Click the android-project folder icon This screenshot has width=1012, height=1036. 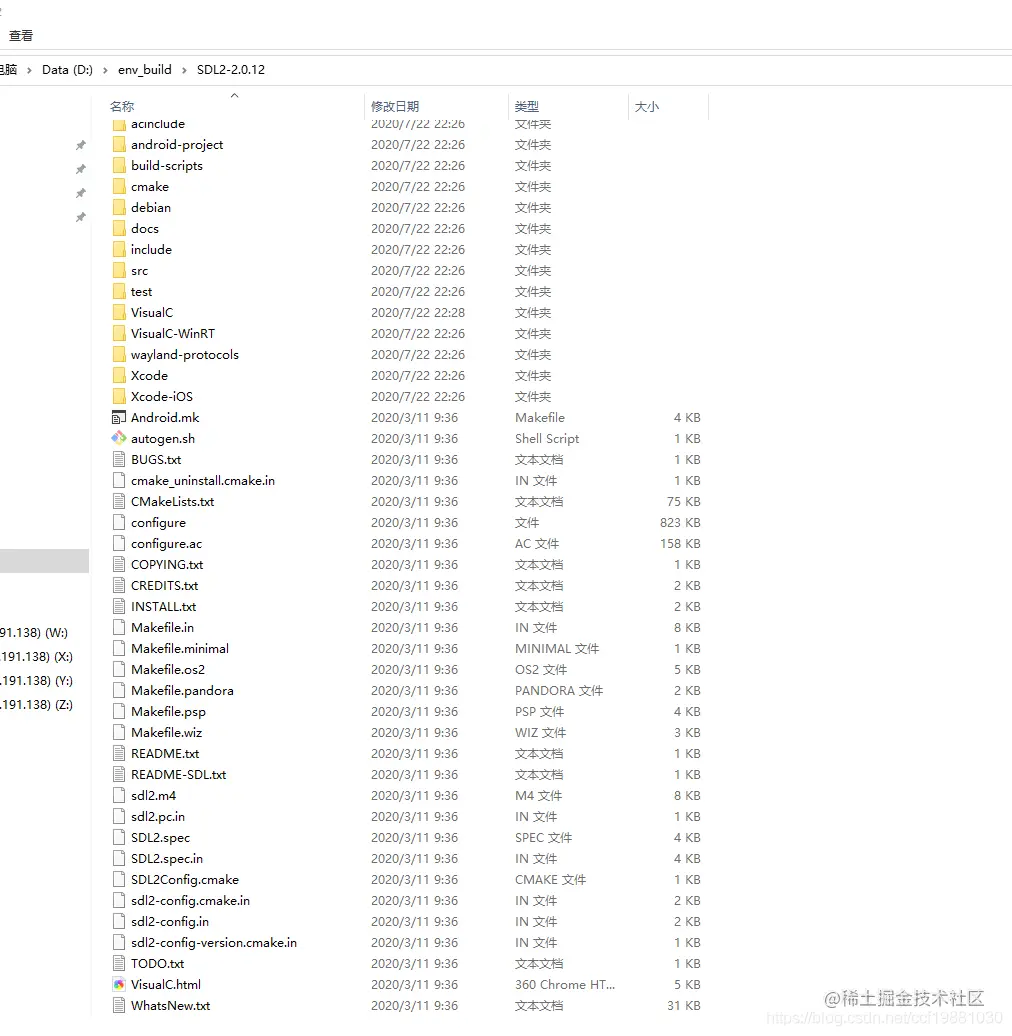click(x=119, y=145)
